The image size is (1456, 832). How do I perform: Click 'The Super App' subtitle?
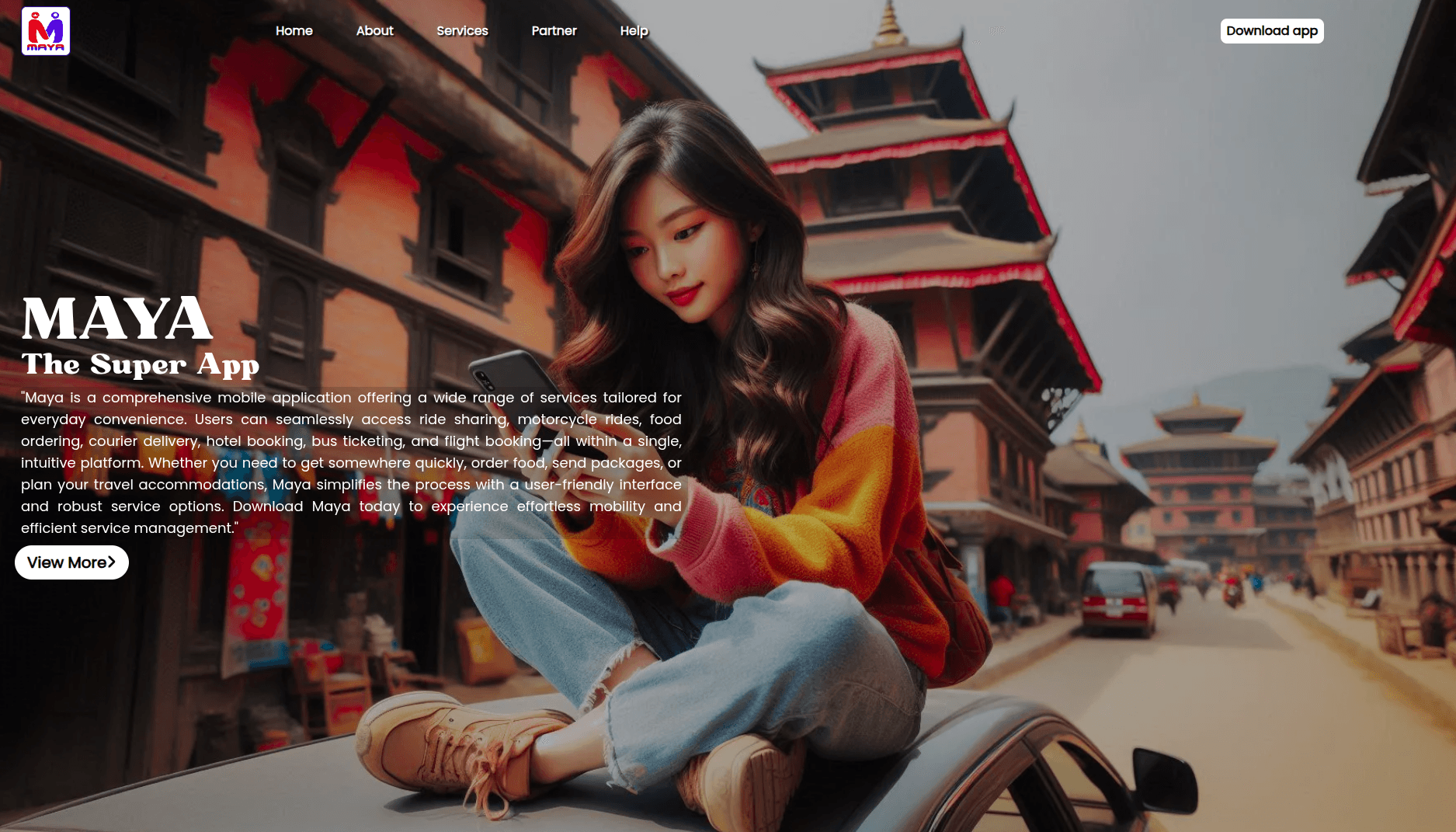(x=141, y=364)
